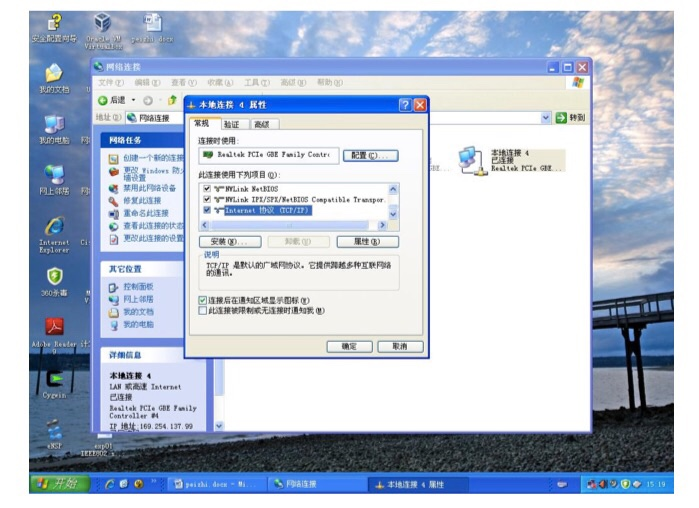Click the 开始 Start button
Viewport: 699px width, 508px height.
coord(60,483)
